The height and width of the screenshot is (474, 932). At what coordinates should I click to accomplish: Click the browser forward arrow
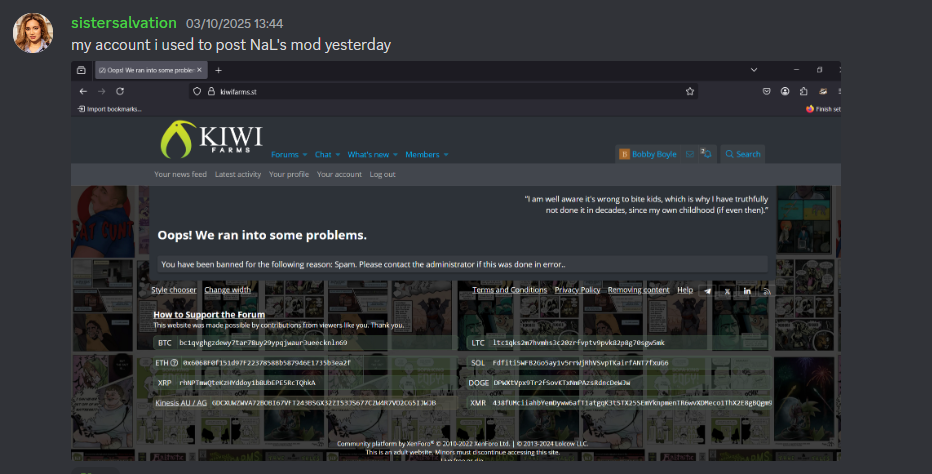(x=102, y=92)
